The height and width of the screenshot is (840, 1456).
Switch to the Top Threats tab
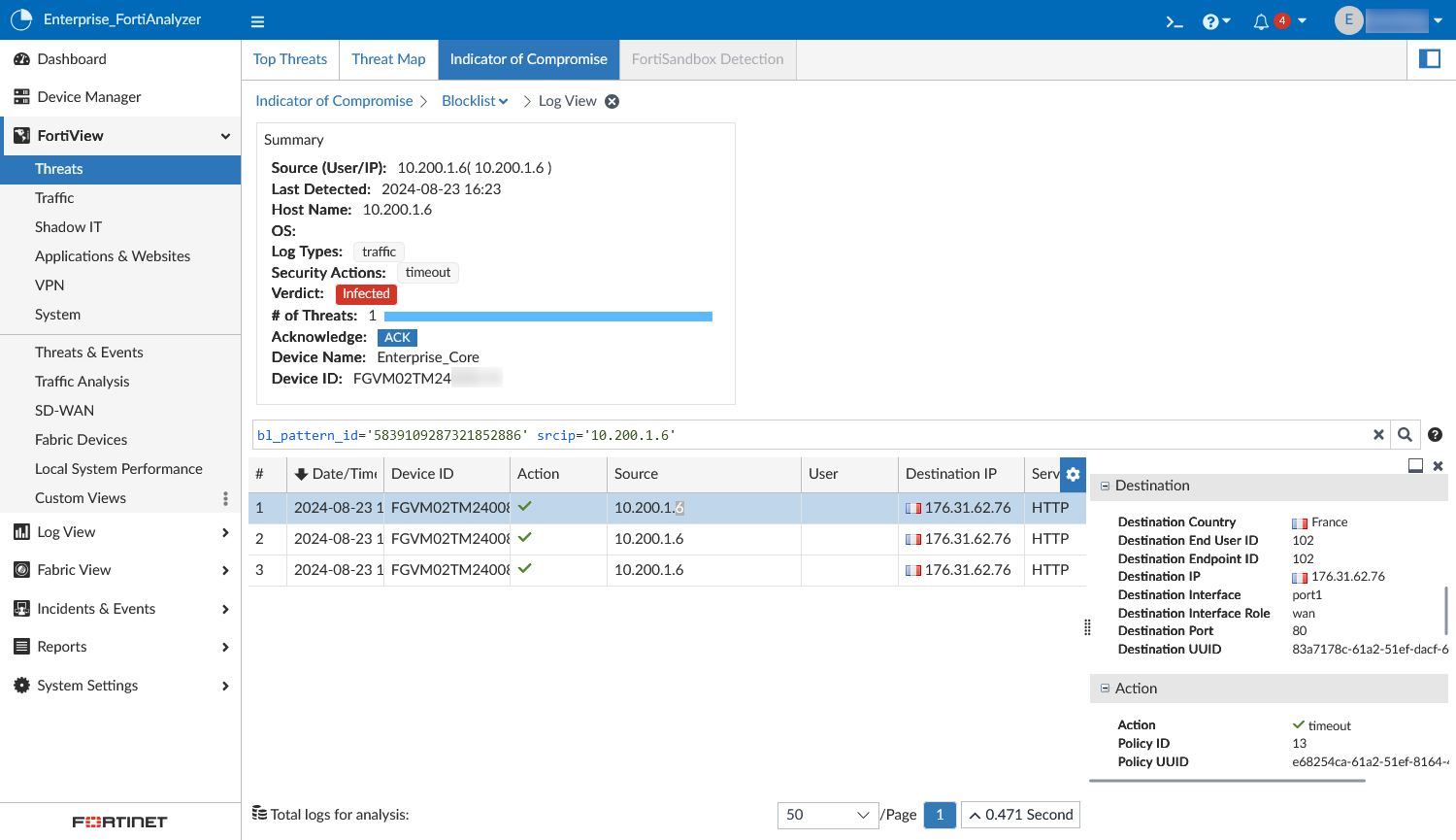290,59
